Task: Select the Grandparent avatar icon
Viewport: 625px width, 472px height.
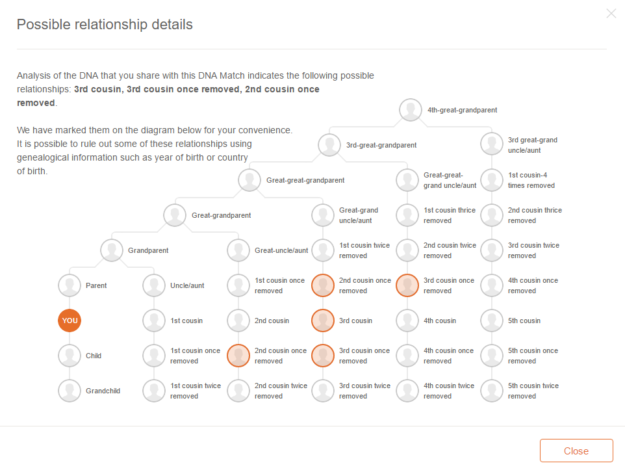Action: click(112, 250)
